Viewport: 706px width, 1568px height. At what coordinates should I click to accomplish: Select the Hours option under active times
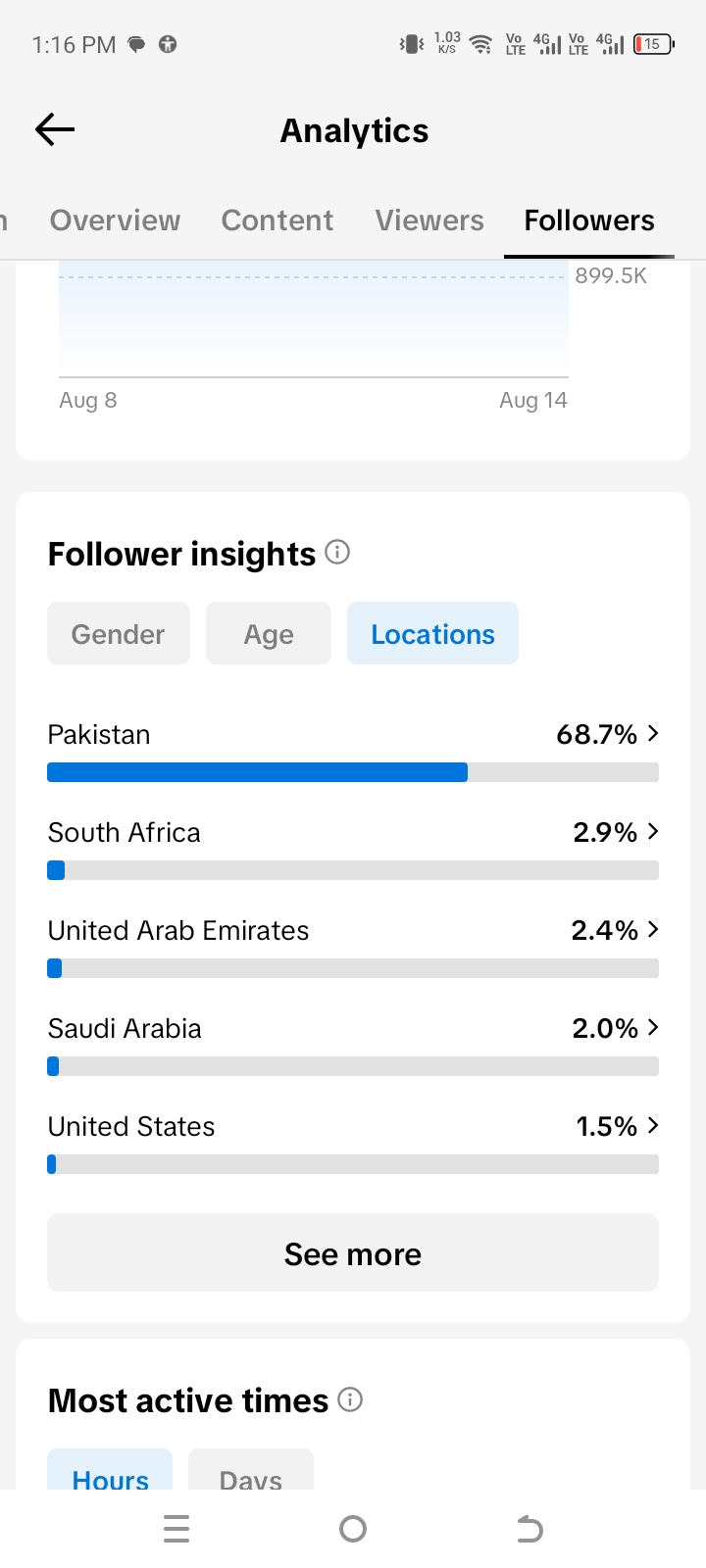tap(110, 1470)
